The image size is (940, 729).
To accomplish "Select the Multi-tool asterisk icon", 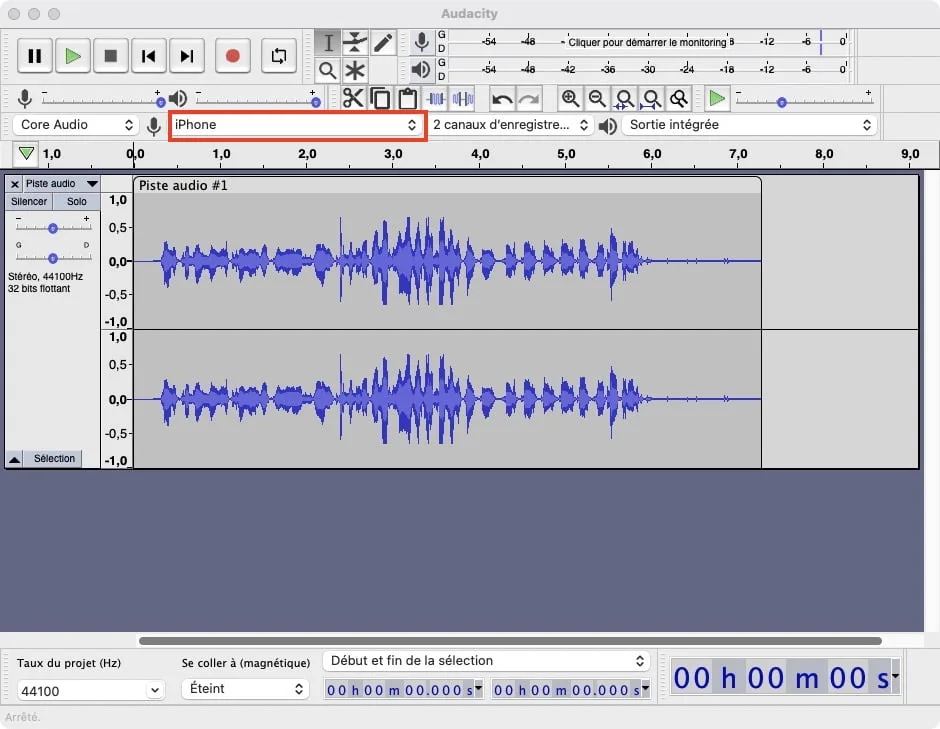I will click(355, 70).
